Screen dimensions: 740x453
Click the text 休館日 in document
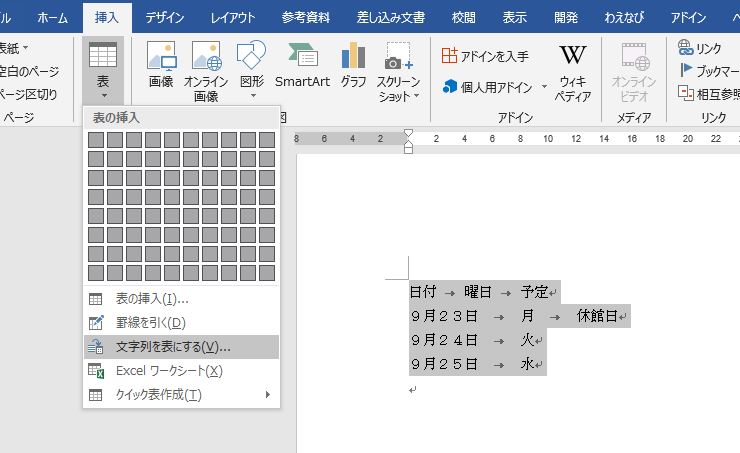(x=597, y=316)
